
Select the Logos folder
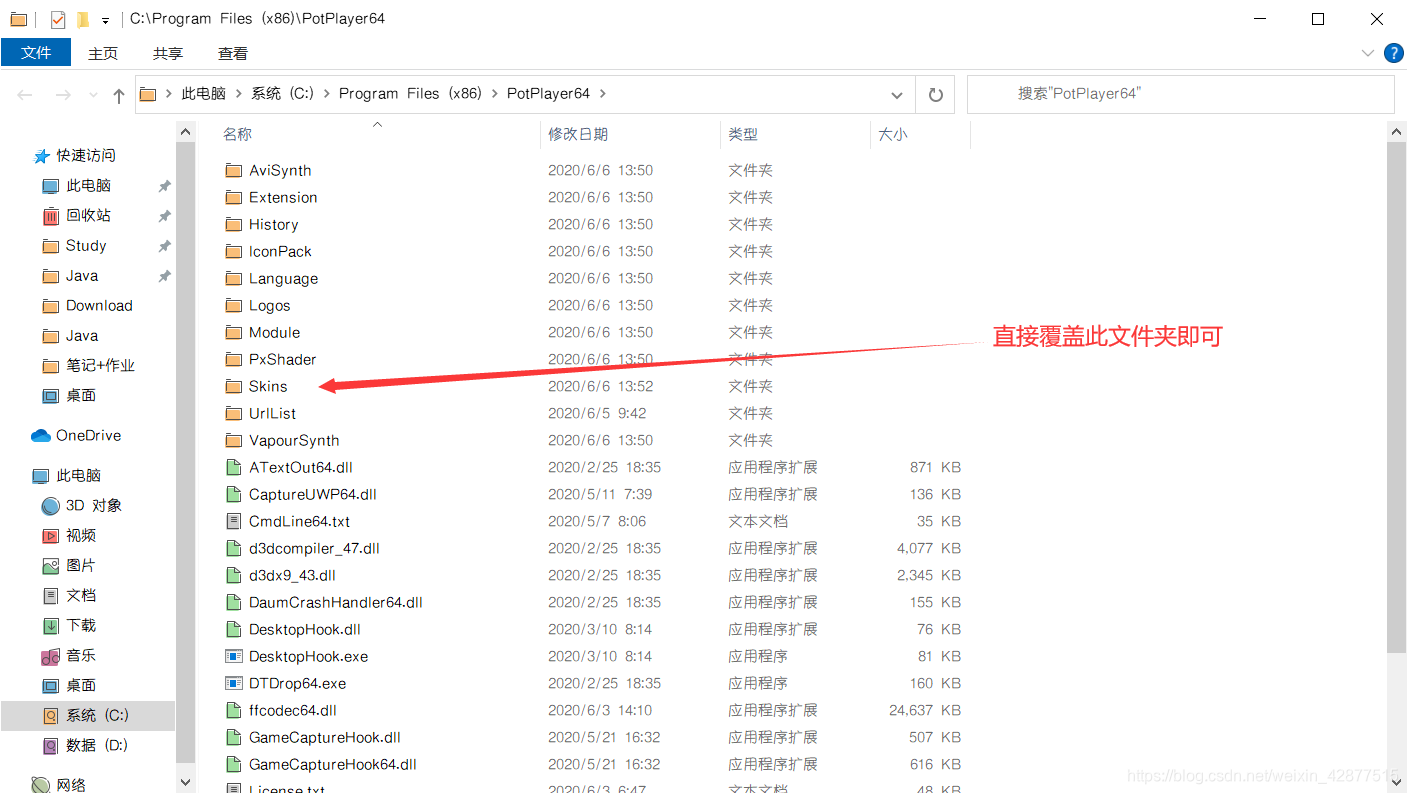(x=269, y=305)
